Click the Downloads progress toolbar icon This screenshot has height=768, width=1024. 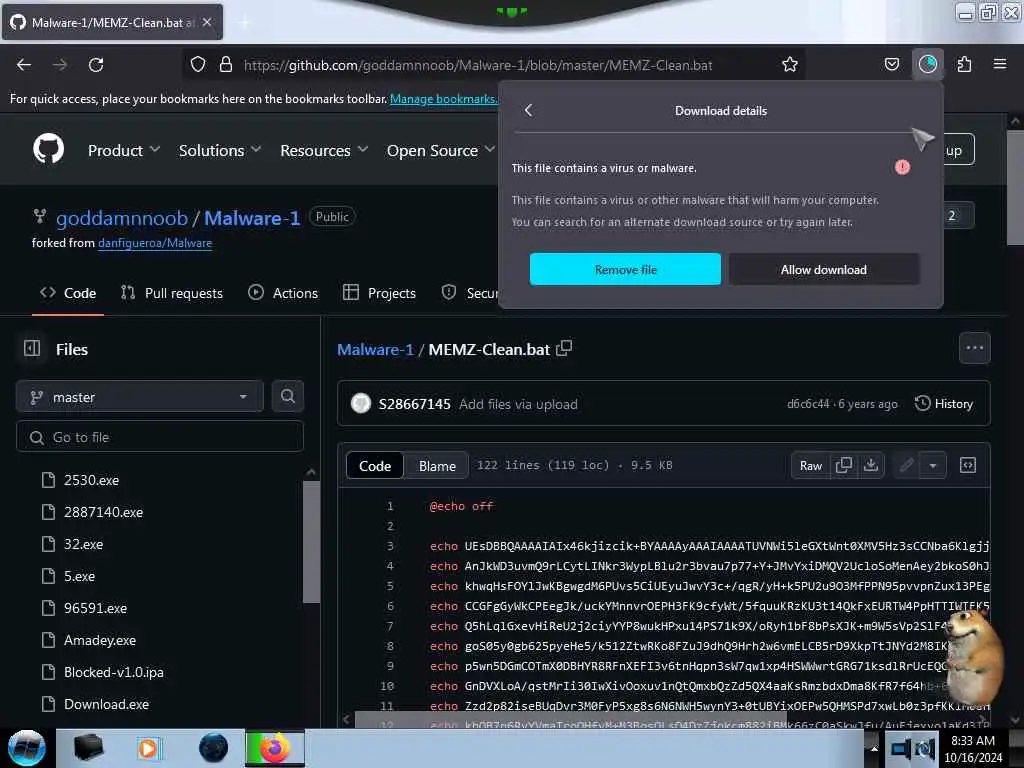tap(927, 64)
